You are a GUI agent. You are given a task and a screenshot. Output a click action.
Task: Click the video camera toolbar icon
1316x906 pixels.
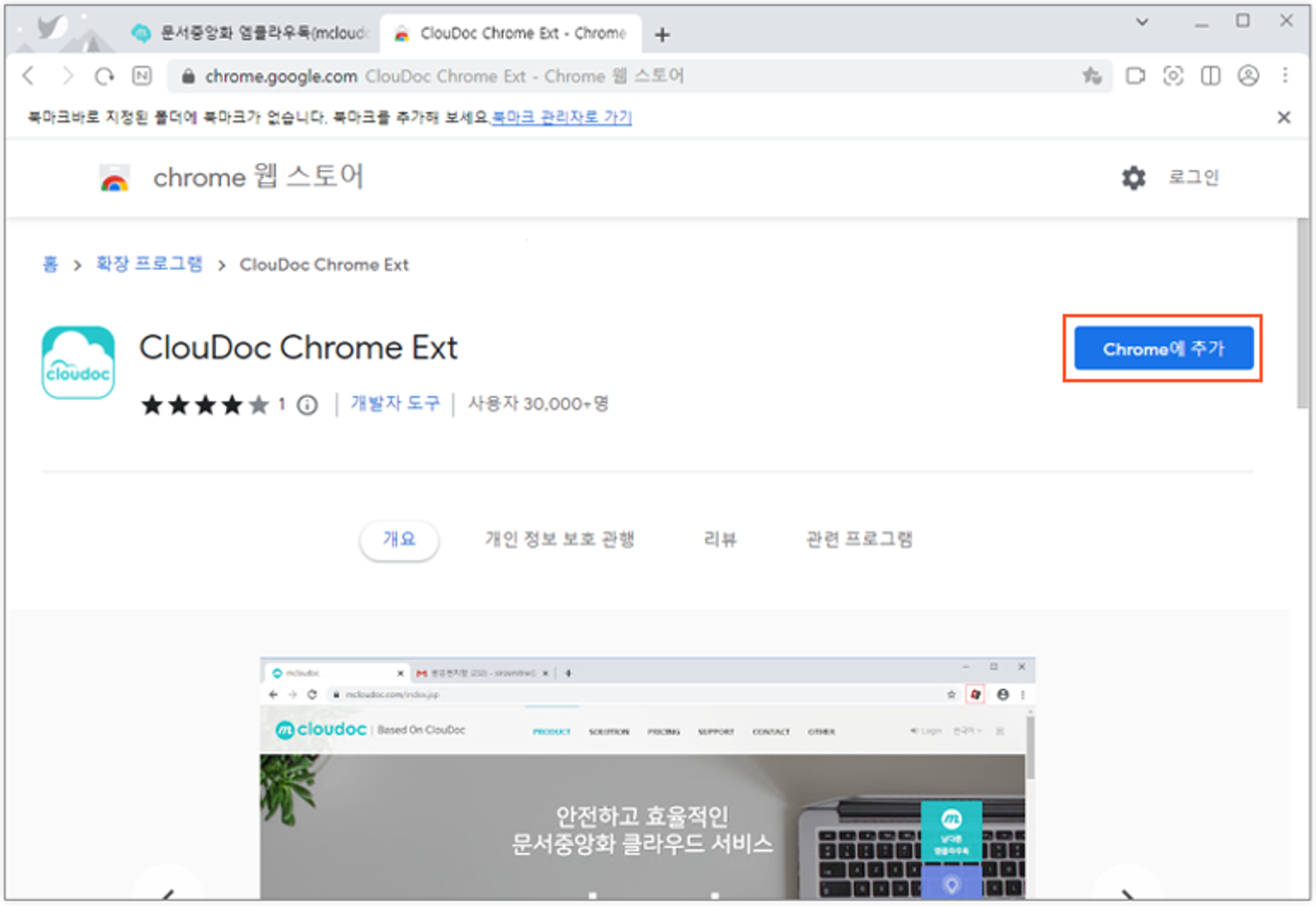click(x=1136, y=76)
